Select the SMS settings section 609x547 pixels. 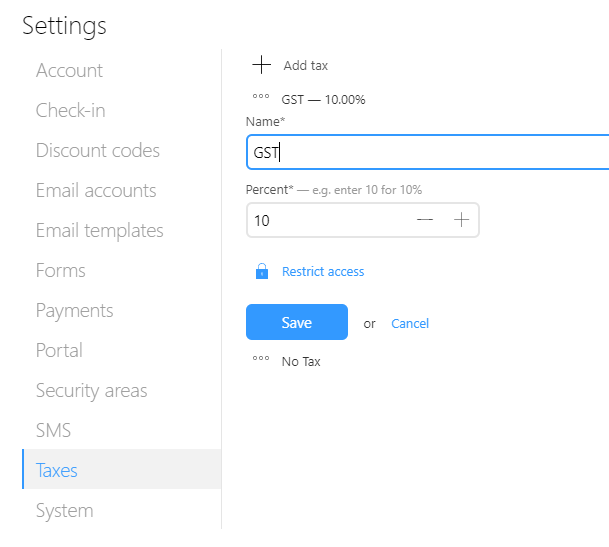53,430
